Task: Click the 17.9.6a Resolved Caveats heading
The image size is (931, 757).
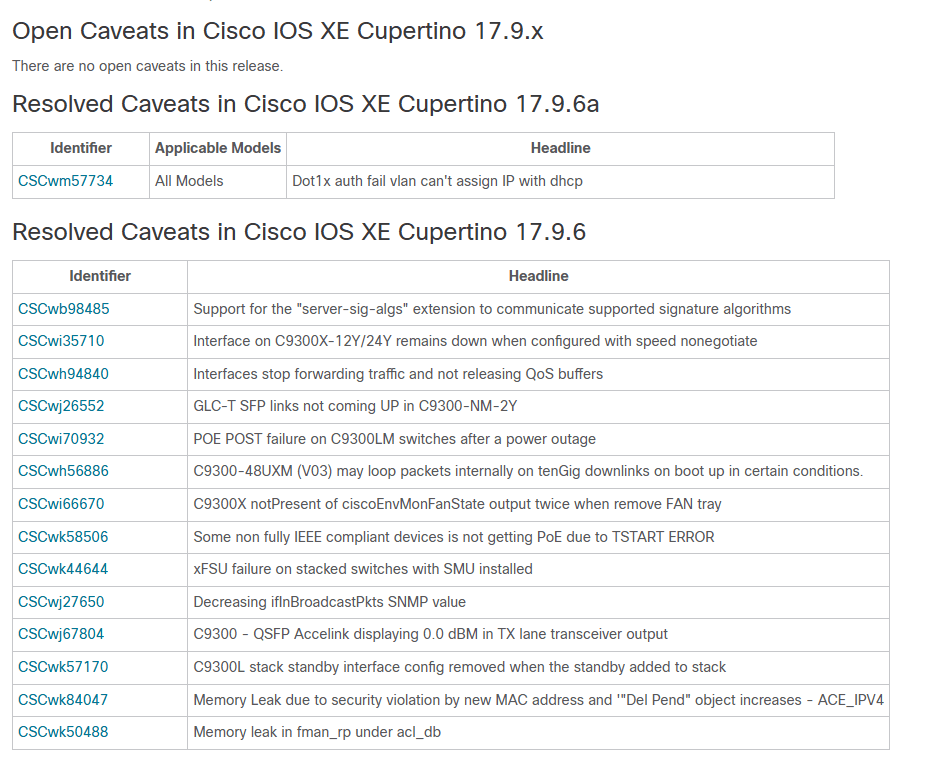Action: point(305,104)
